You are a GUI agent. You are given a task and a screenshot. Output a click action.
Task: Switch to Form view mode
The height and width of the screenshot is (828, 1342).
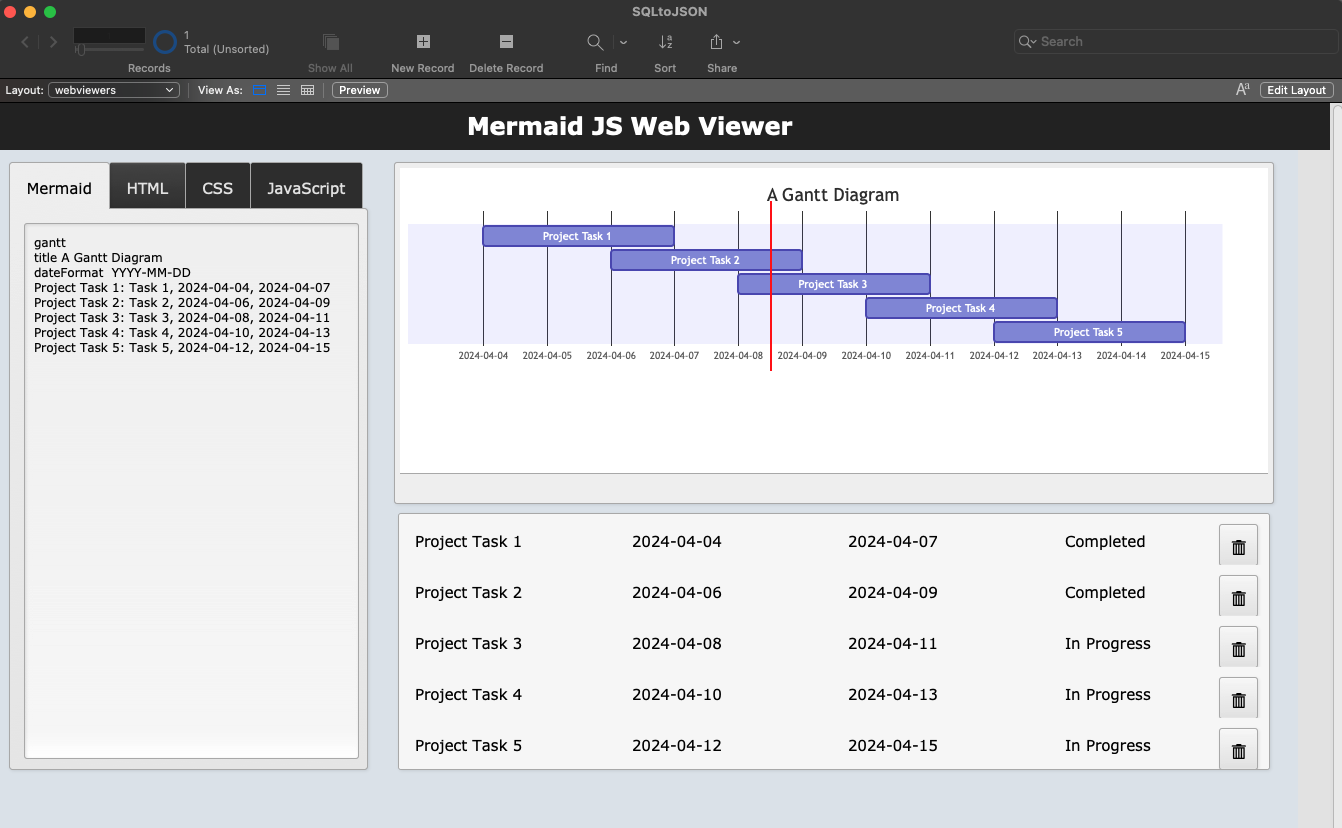(x=260, y=90)
